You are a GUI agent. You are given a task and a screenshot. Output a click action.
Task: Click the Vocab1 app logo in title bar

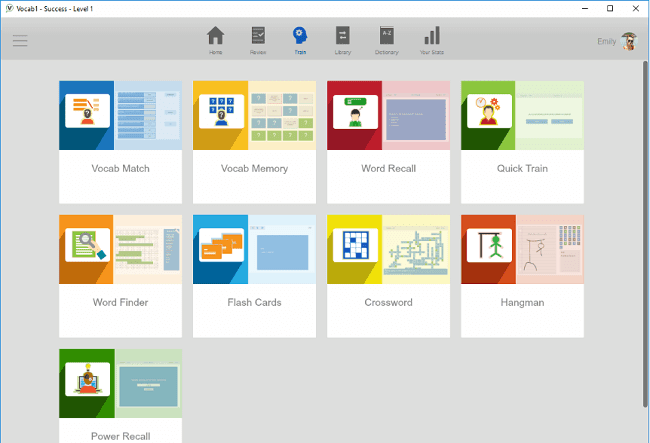[9, 8]
